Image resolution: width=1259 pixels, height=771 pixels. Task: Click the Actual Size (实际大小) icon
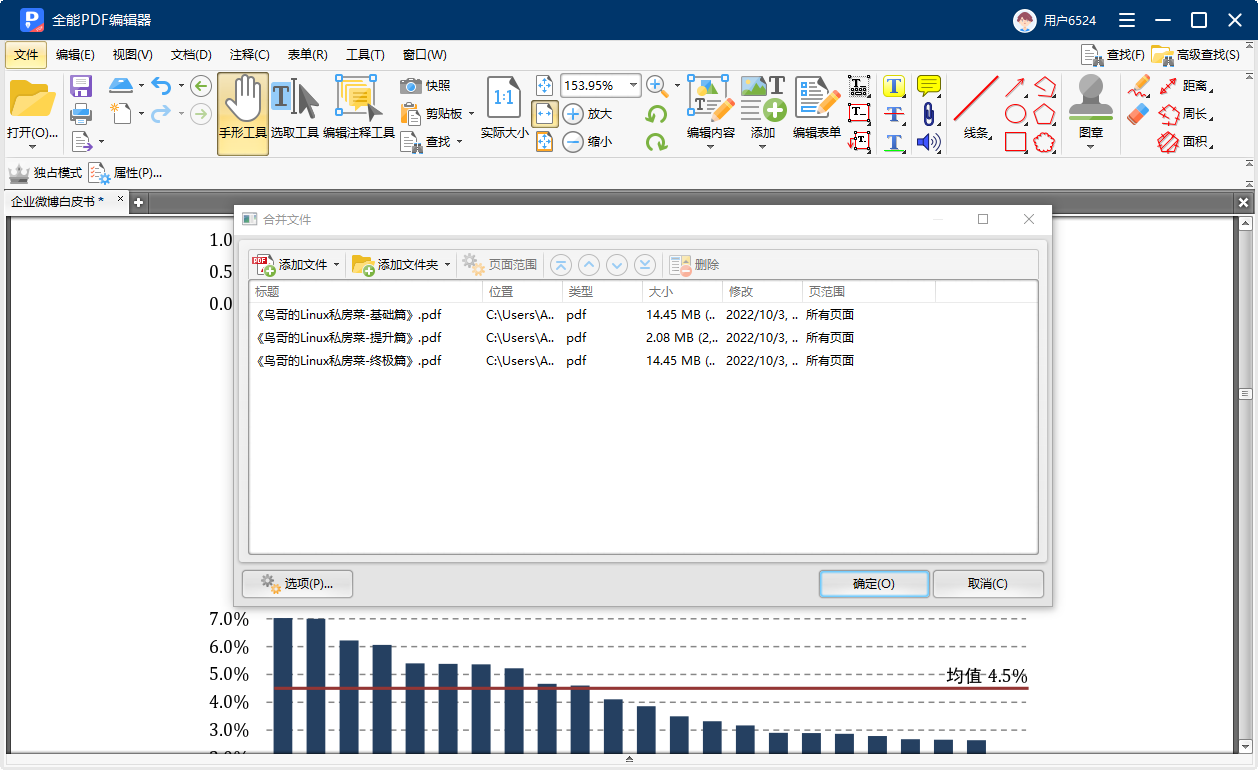click(504, 99)
